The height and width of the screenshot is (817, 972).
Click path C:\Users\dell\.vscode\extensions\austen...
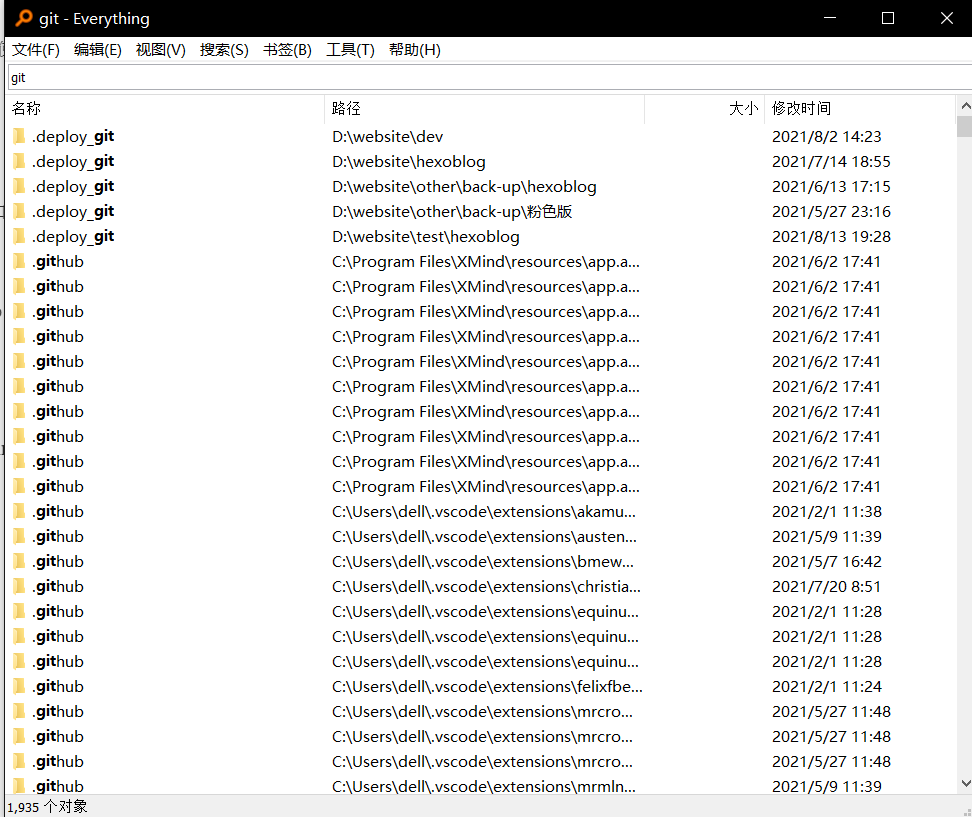[x=484, y=536]
